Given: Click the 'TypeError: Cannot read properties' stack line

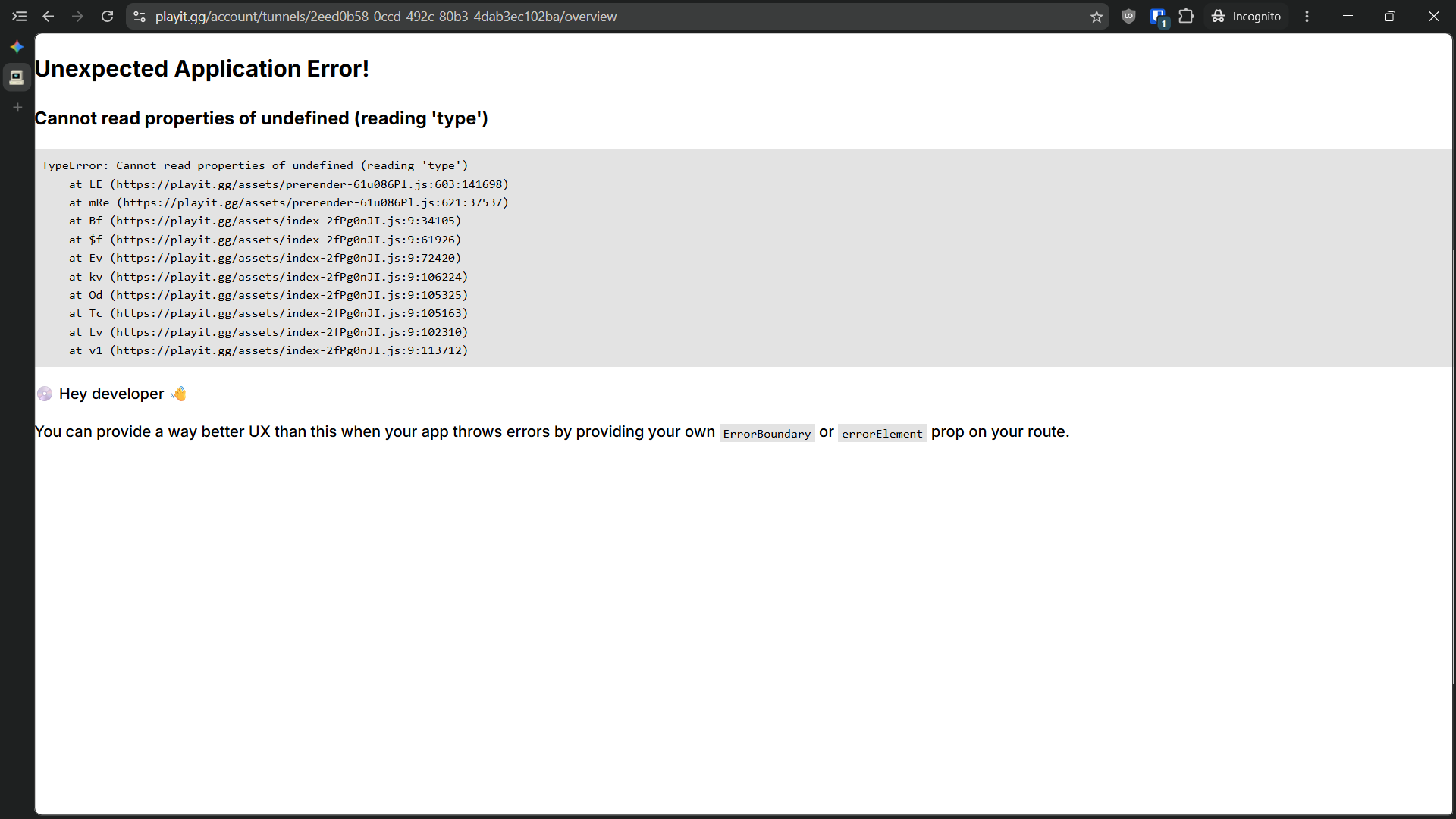Looking at the screenshot, I should click(x=255, y=165).
